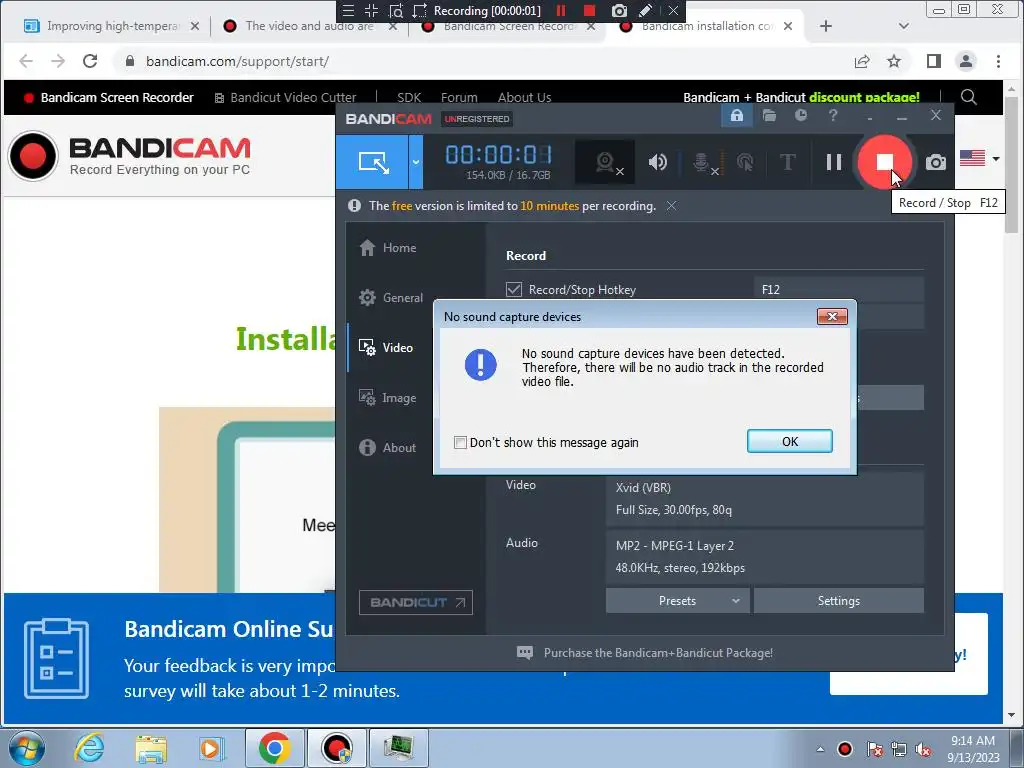
Task: Open the scheduled recording clock icon
Action: [x=801, y=116]
